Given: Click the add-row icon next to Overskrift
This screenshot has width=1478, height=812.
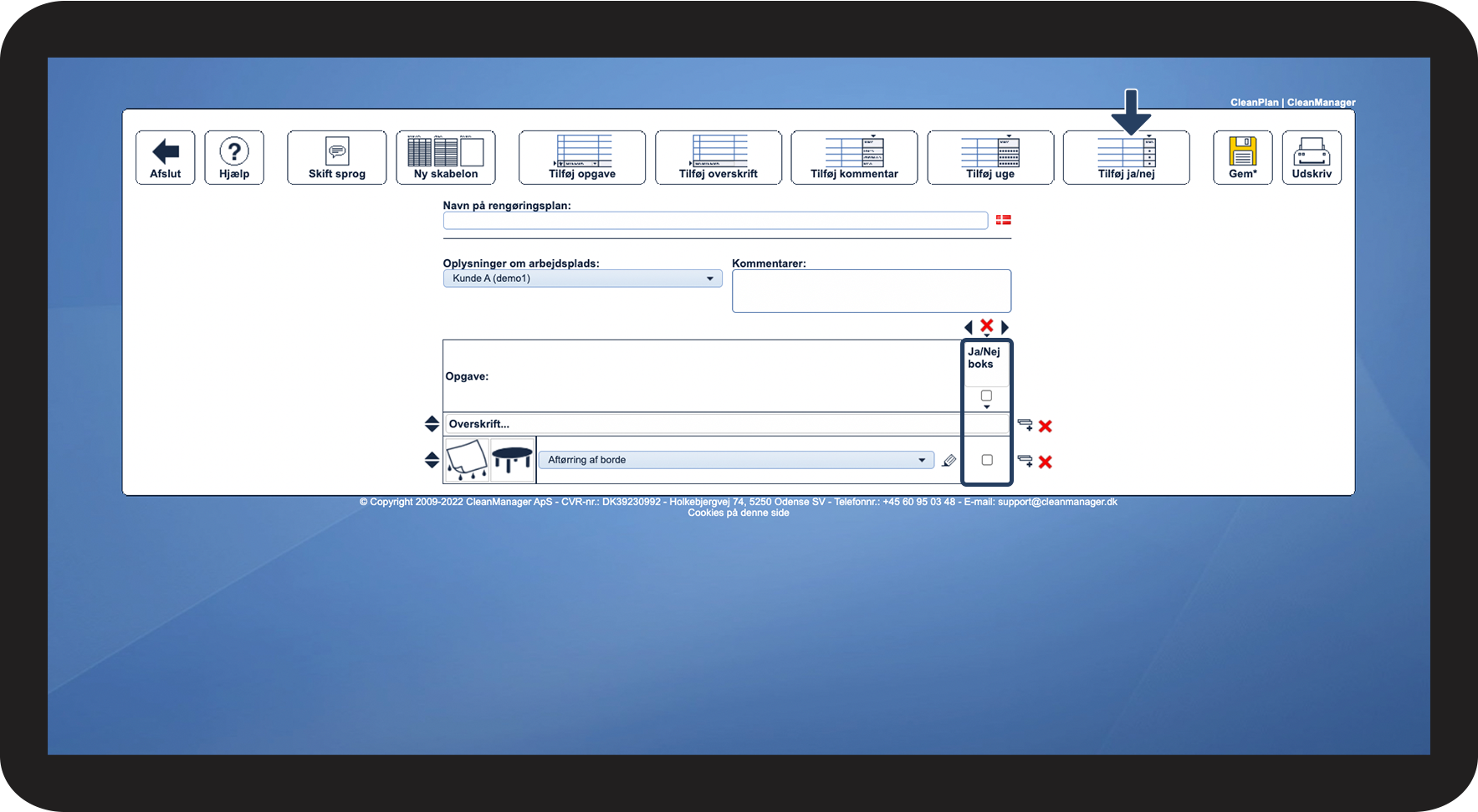Looking at the screenshot, I should point(1026,424).
